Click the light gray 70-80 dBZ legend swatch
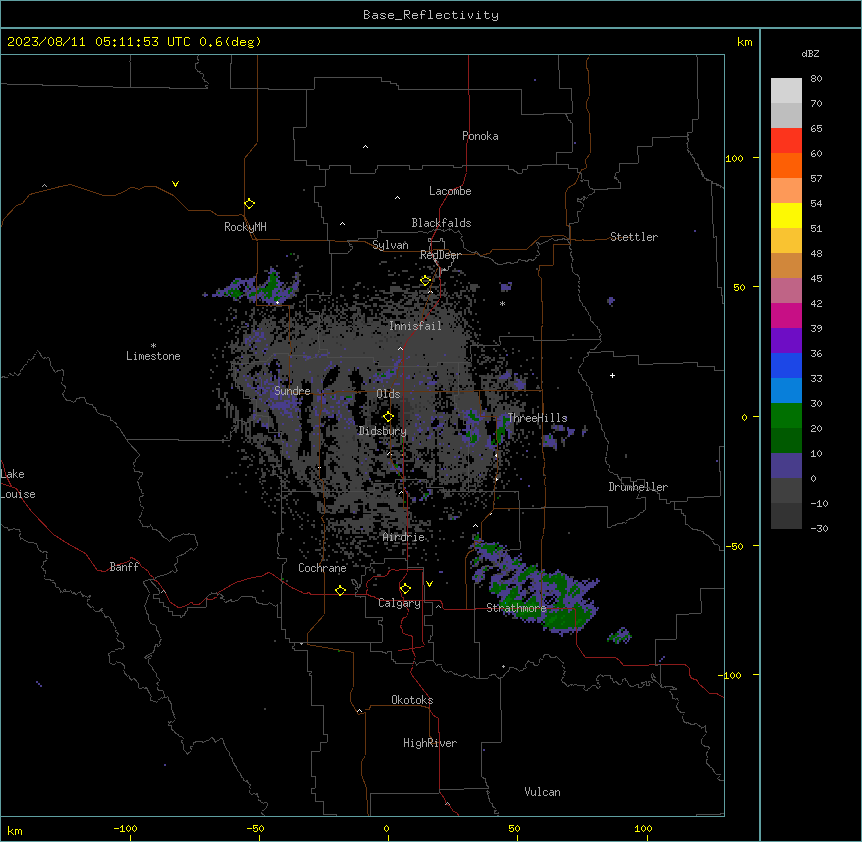 pyautogui.click(x=786, y=90)
